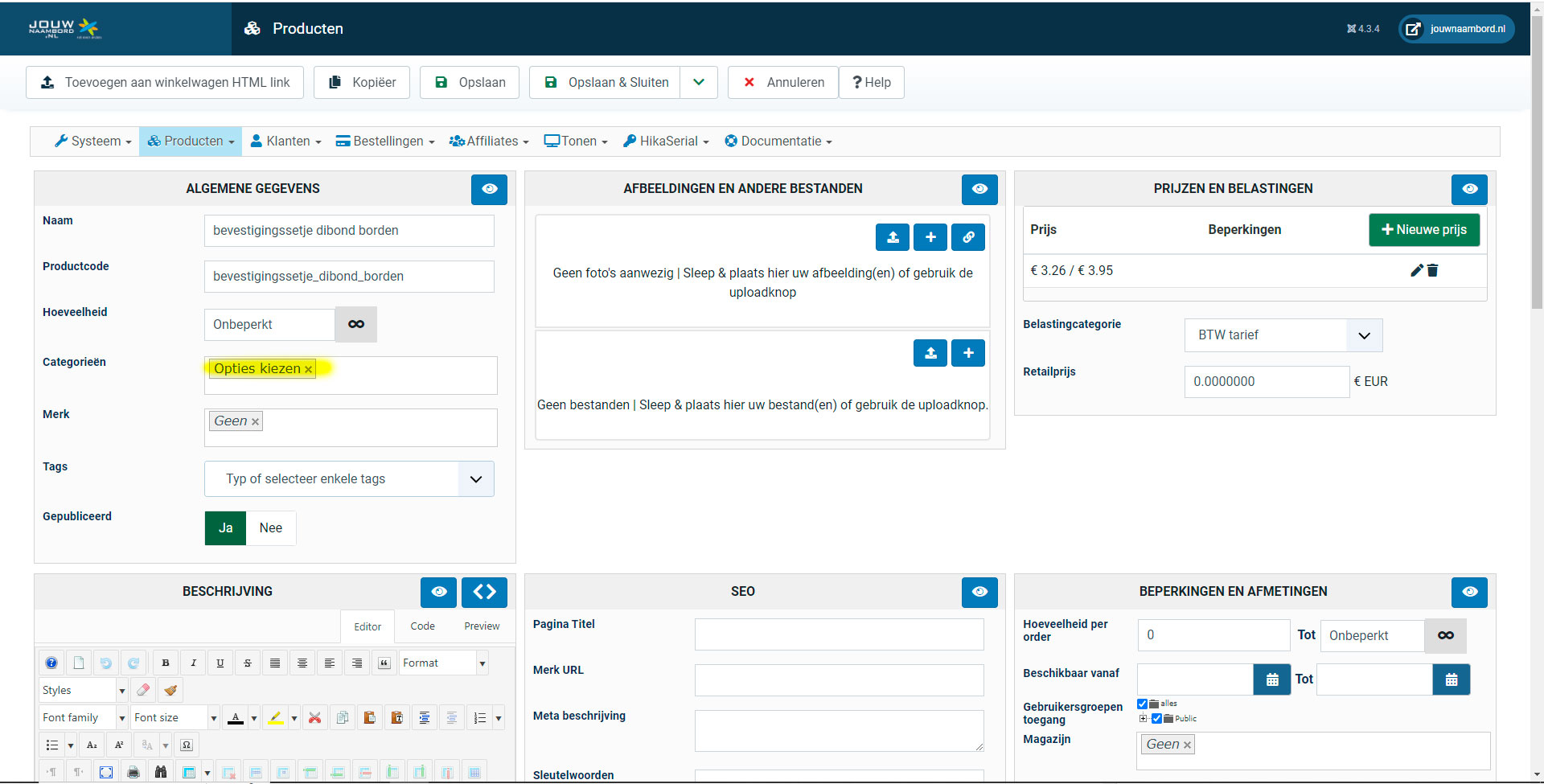Open the Systeem menu
This screenshot has height=784, width=1544.
pos(92,142)
